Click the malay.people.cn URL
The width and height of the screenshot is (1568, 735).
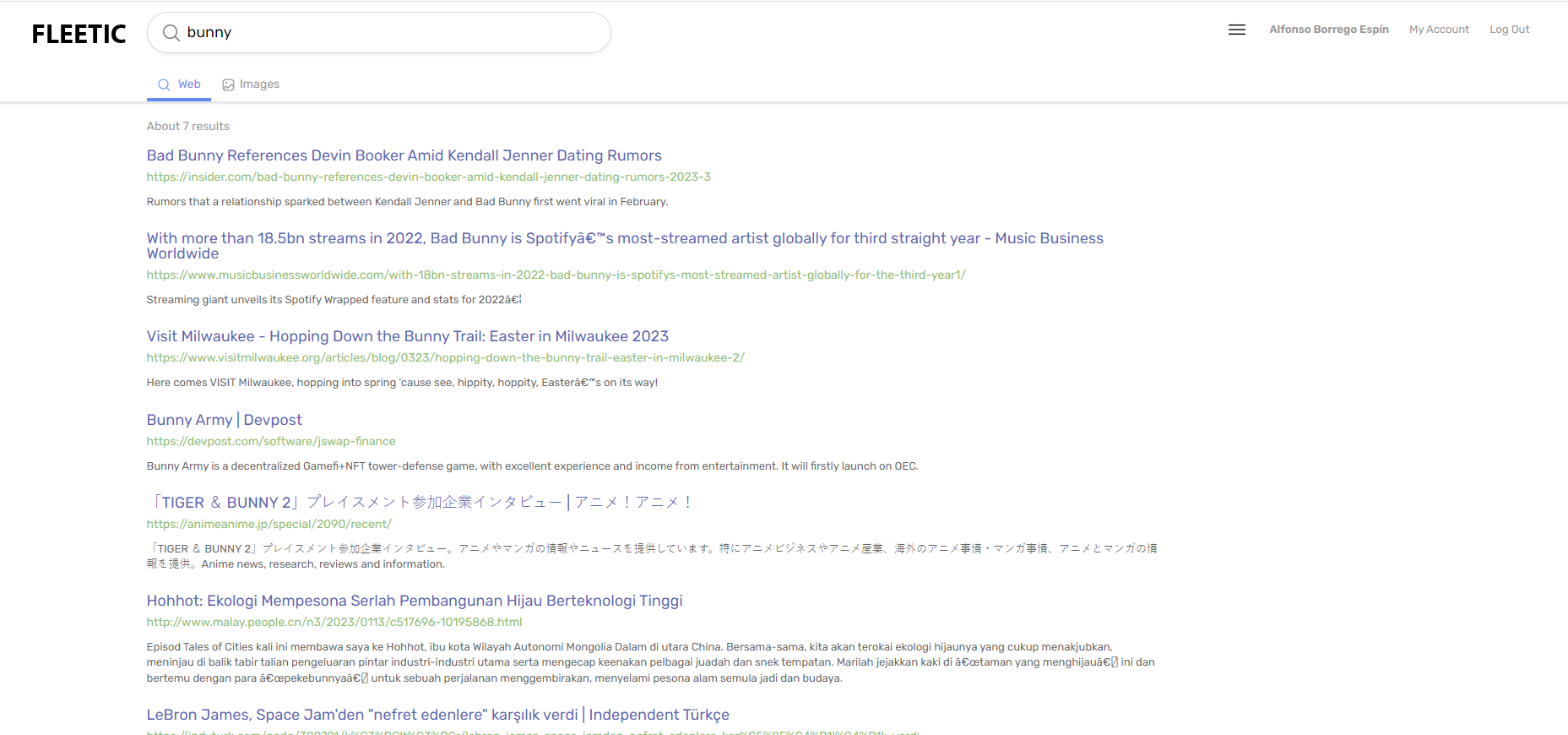(334, 623)
